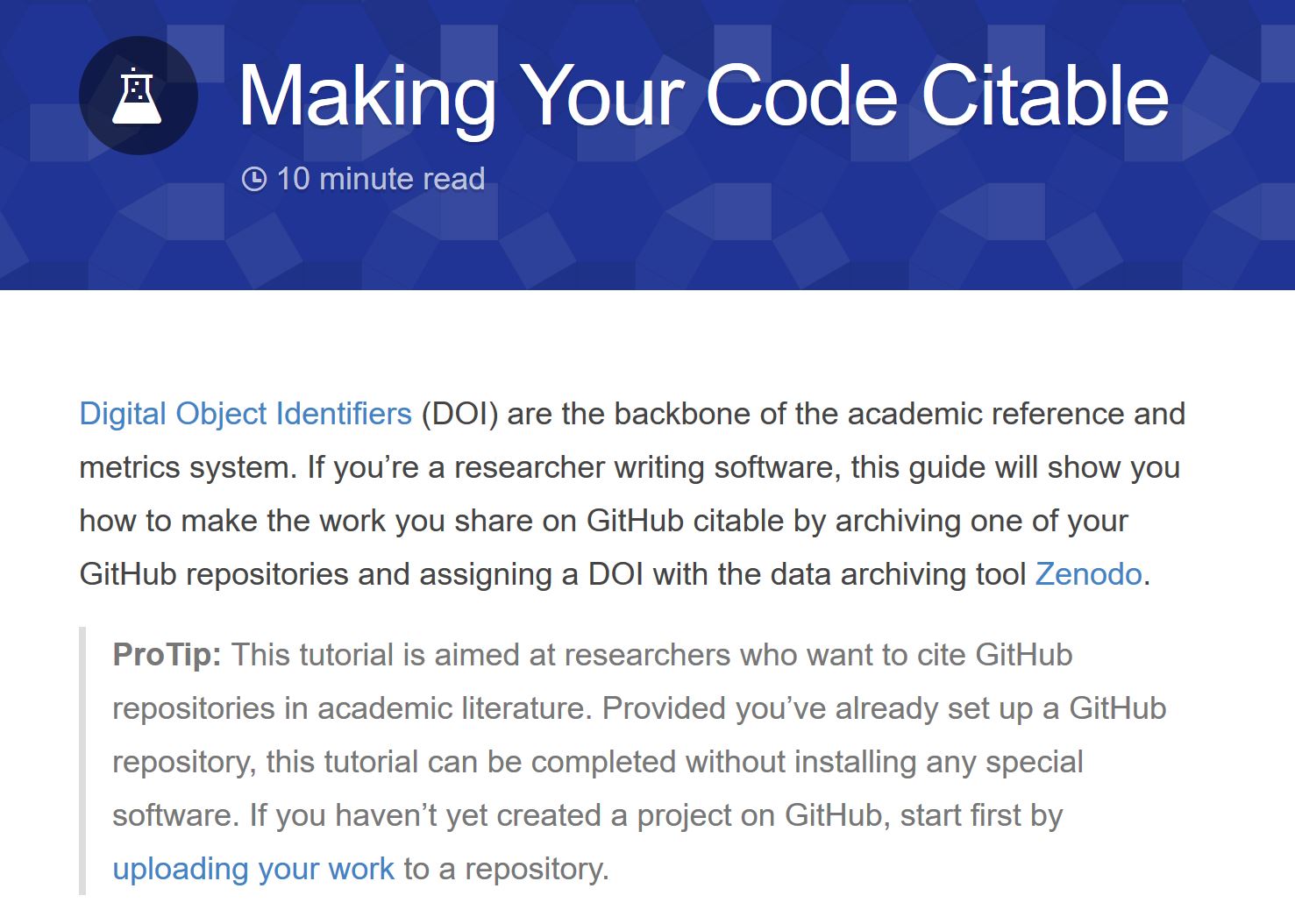
Task: Click the word Citable in the title
Action: click(1044, 96)
